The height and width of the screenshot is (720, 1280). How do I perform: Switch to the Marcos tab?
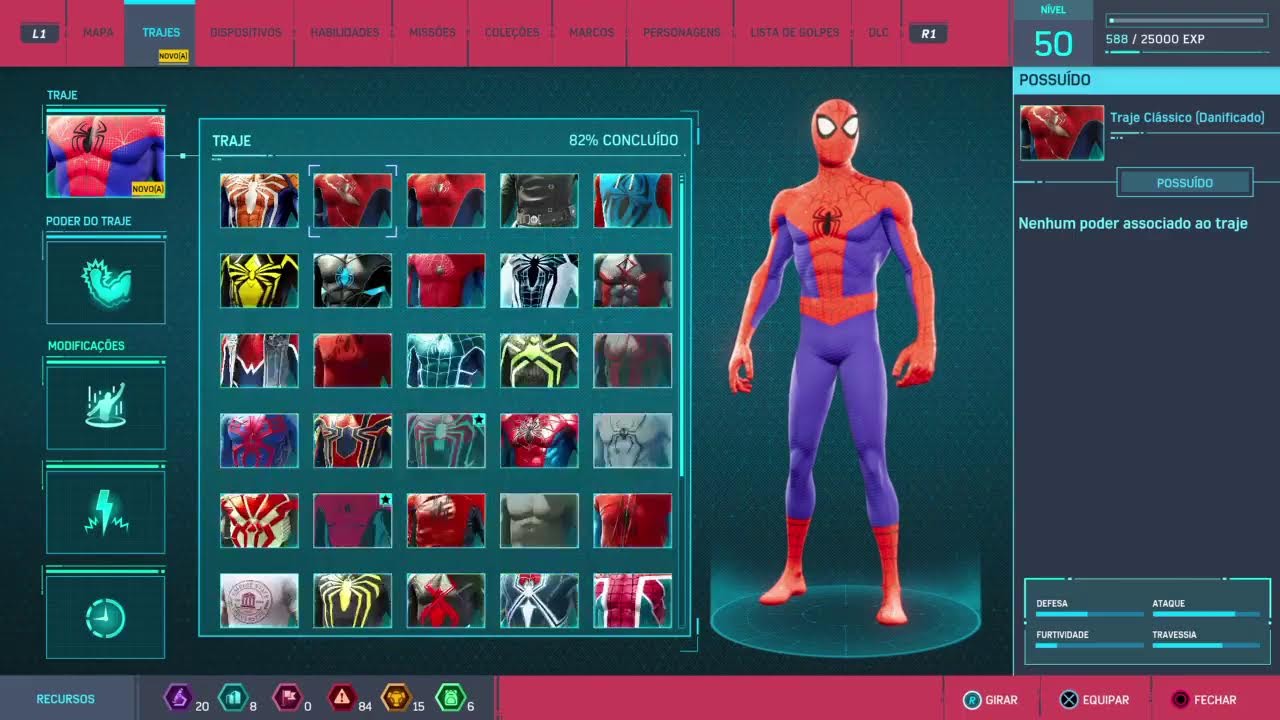click(591, 33)
